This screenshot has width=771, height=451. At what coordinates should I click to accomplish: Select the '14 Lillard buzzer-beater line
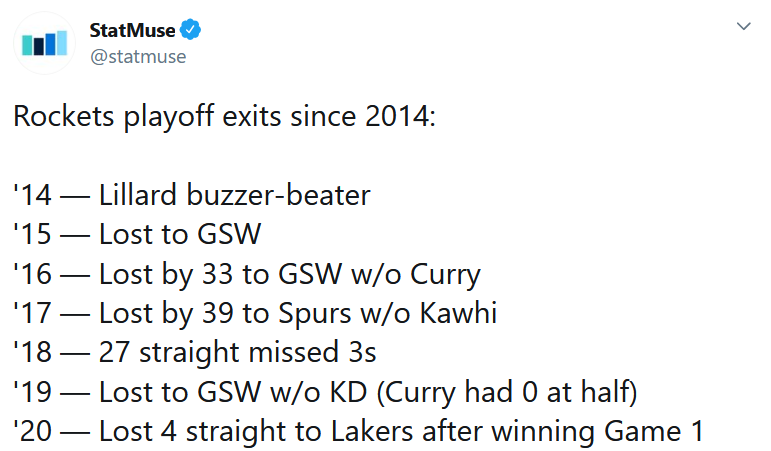pyautogui.click(x=192, y=195)
